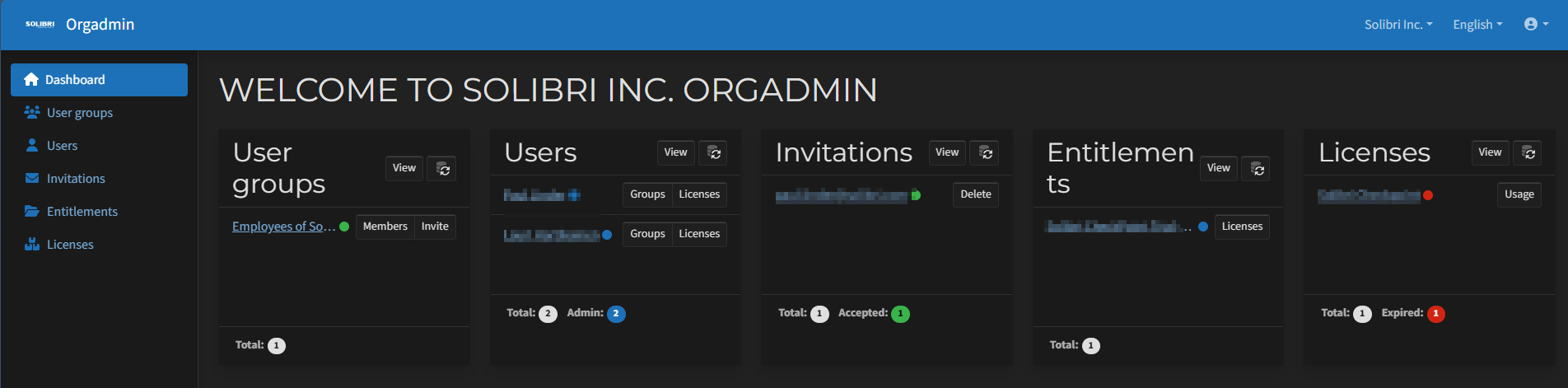Click the Total count badge in User groups card
Screen dimensions: 1568x388
[x=277, y=346]
